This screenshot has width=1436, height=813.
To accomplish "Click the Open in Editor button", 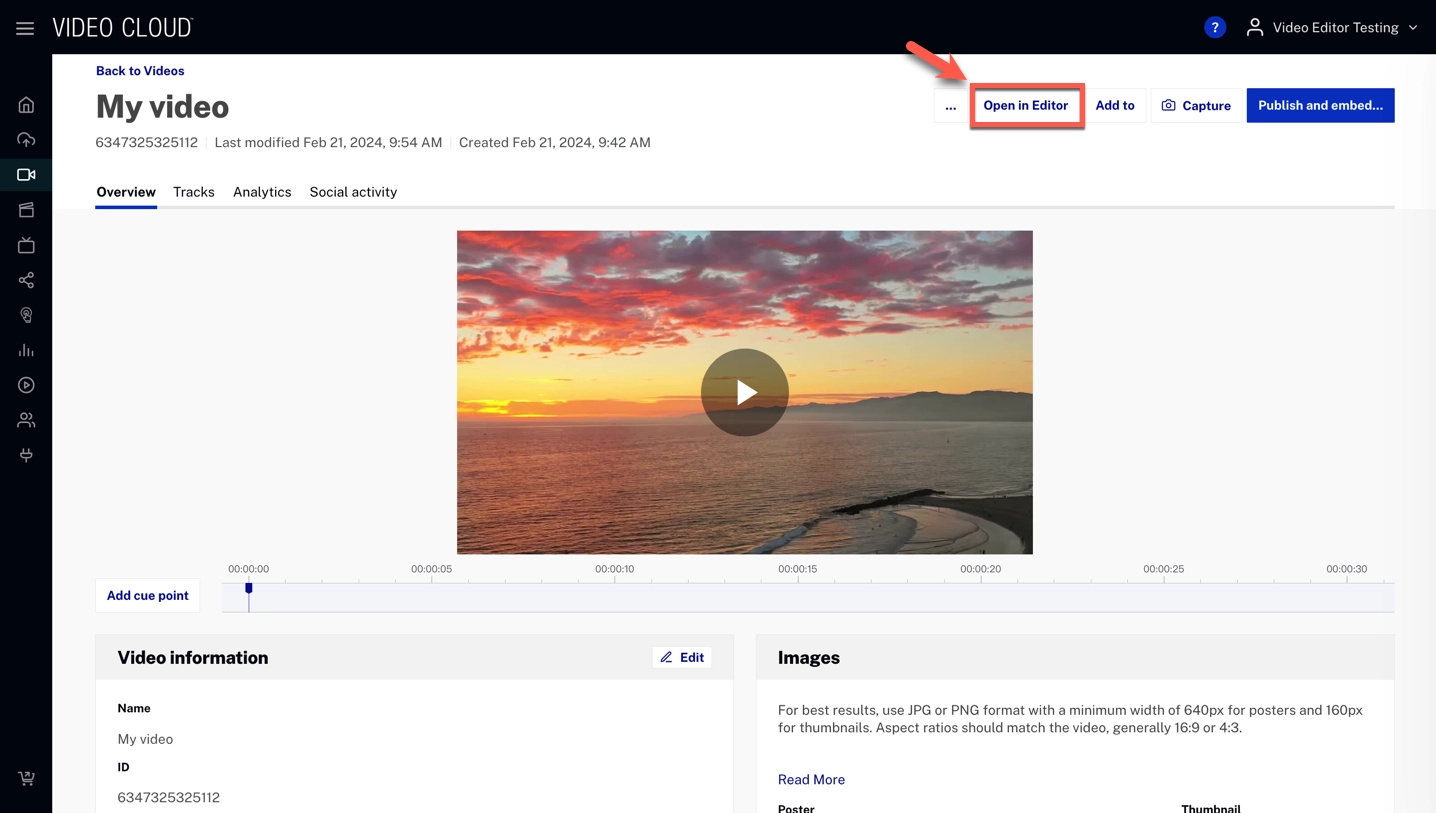I will point(1025,106).
